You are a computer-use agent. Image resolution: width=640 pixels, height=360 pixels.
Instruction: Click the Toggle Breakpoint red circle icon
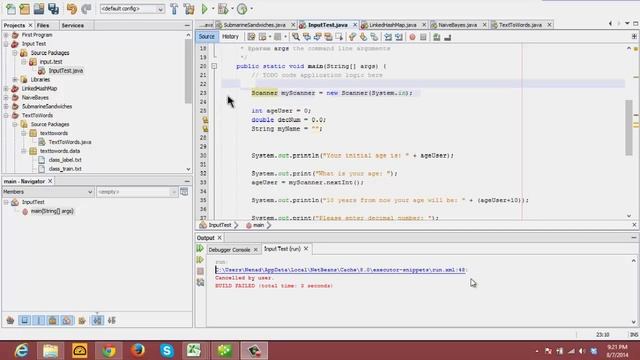(412, 37)
